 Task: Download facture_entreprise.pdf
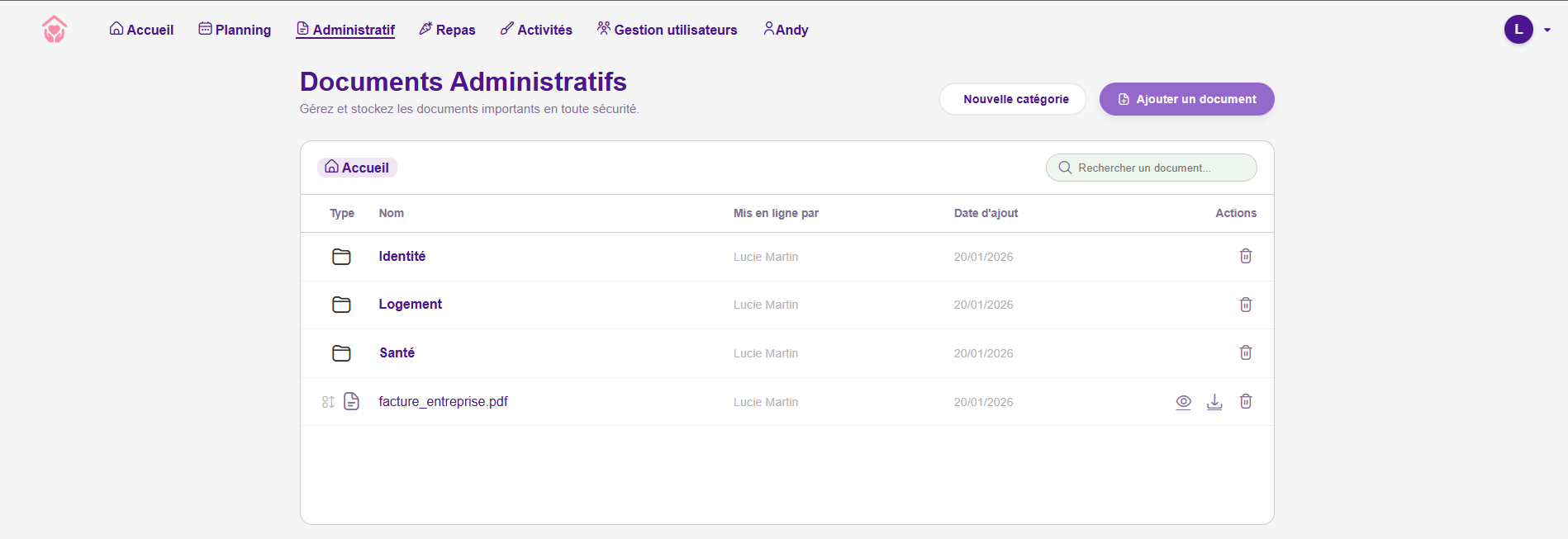(x=1214, y=402)
